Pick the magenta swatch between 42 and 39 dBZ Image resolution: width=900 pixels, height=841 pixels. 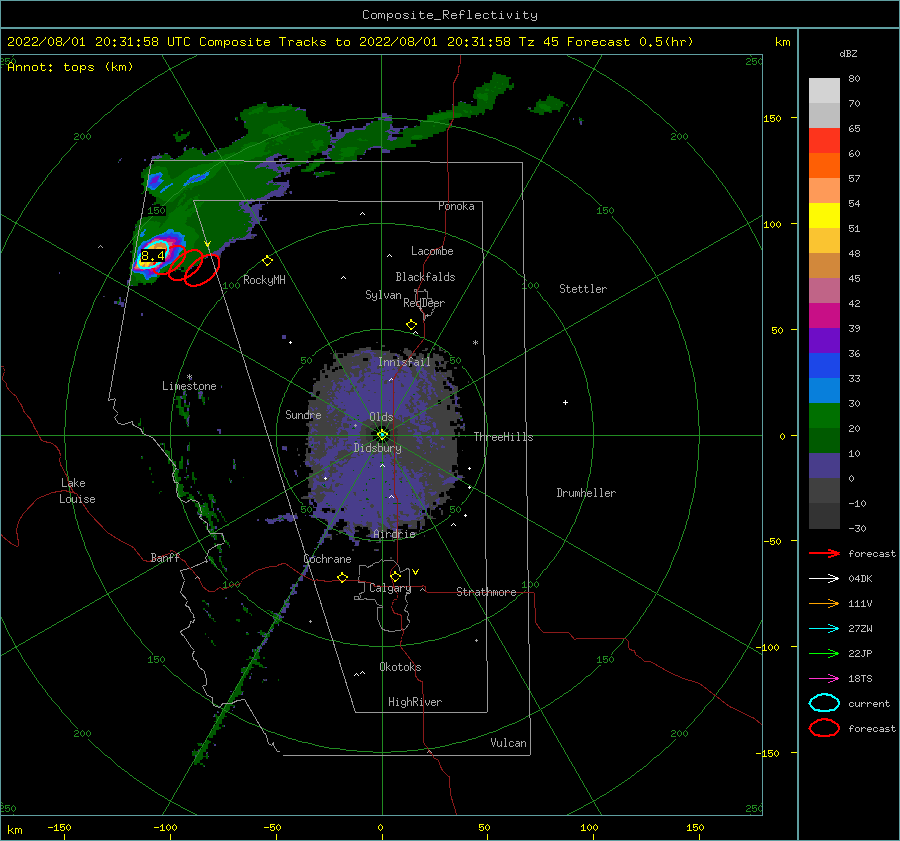pyautogui.click(x=824, y=315)
